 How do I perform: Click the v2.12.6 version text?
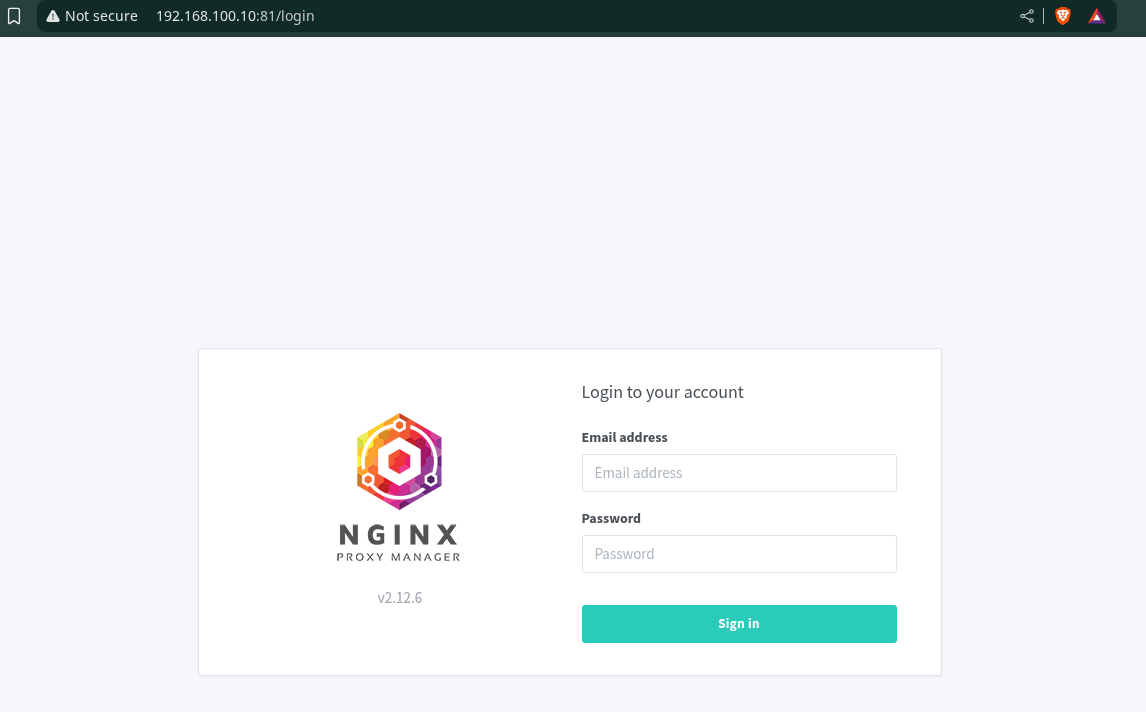[x=399, y=598]
